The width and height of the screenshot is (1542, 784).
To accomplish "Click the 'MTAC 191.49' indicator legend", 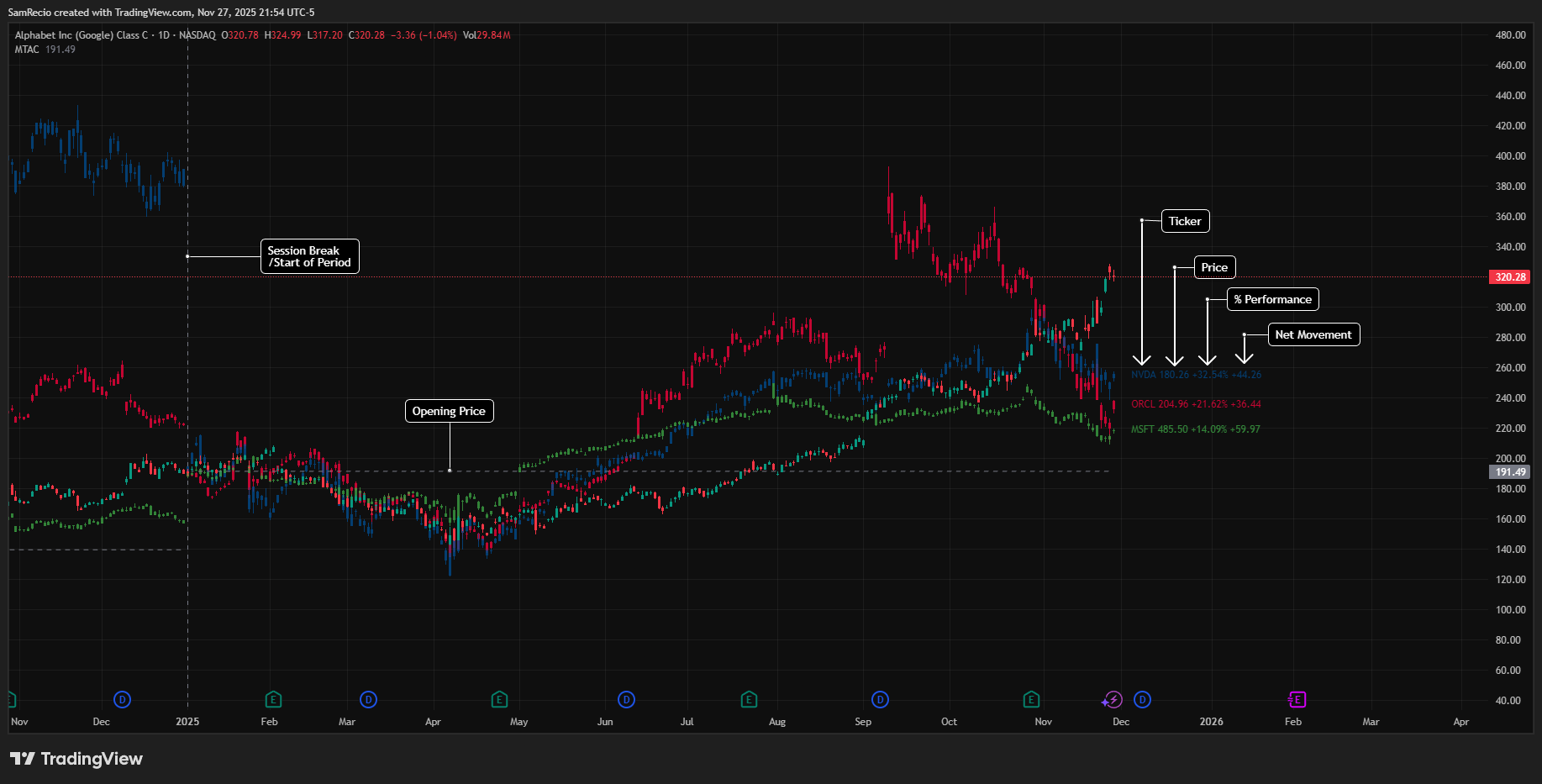I will (x=45, y=50).
